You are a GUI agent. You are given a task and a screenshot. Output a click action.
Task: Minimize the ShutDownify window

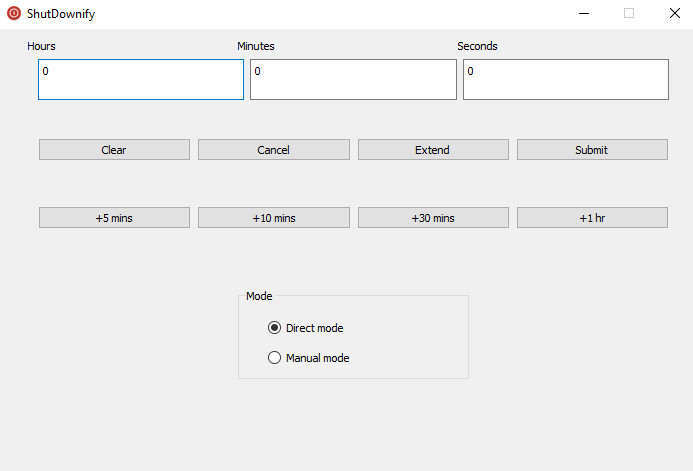(x=584, y=13)
